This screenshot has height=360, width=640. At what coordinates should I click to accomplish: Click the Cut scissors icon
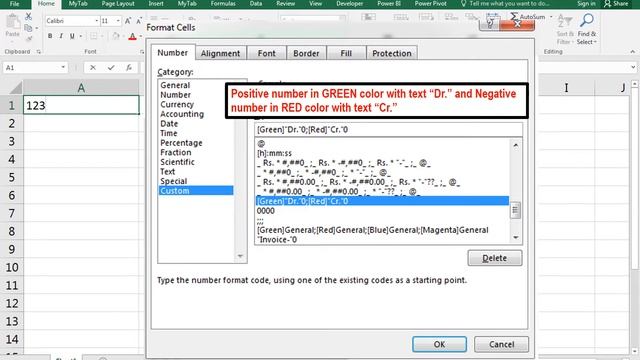coord(28,17)
